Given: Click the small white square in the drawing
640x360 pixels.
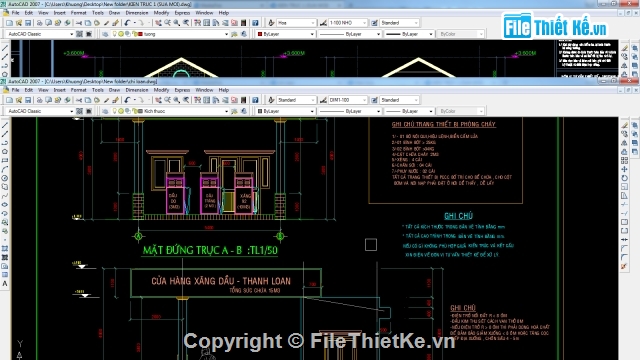Looking at the screenshot, I should point(371,245).
